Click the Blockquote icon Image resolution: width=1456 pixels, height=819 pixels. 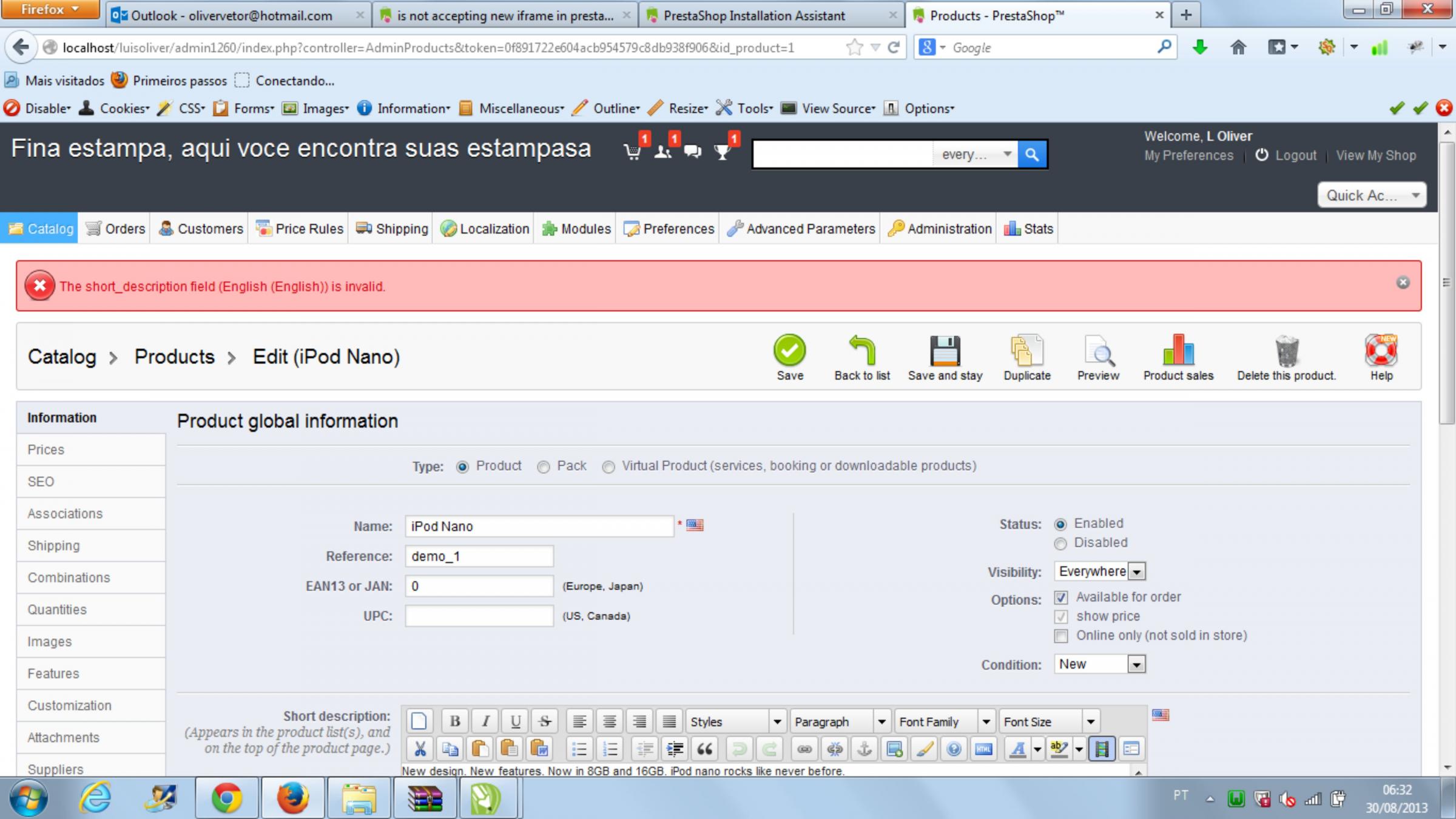point(704,749)
